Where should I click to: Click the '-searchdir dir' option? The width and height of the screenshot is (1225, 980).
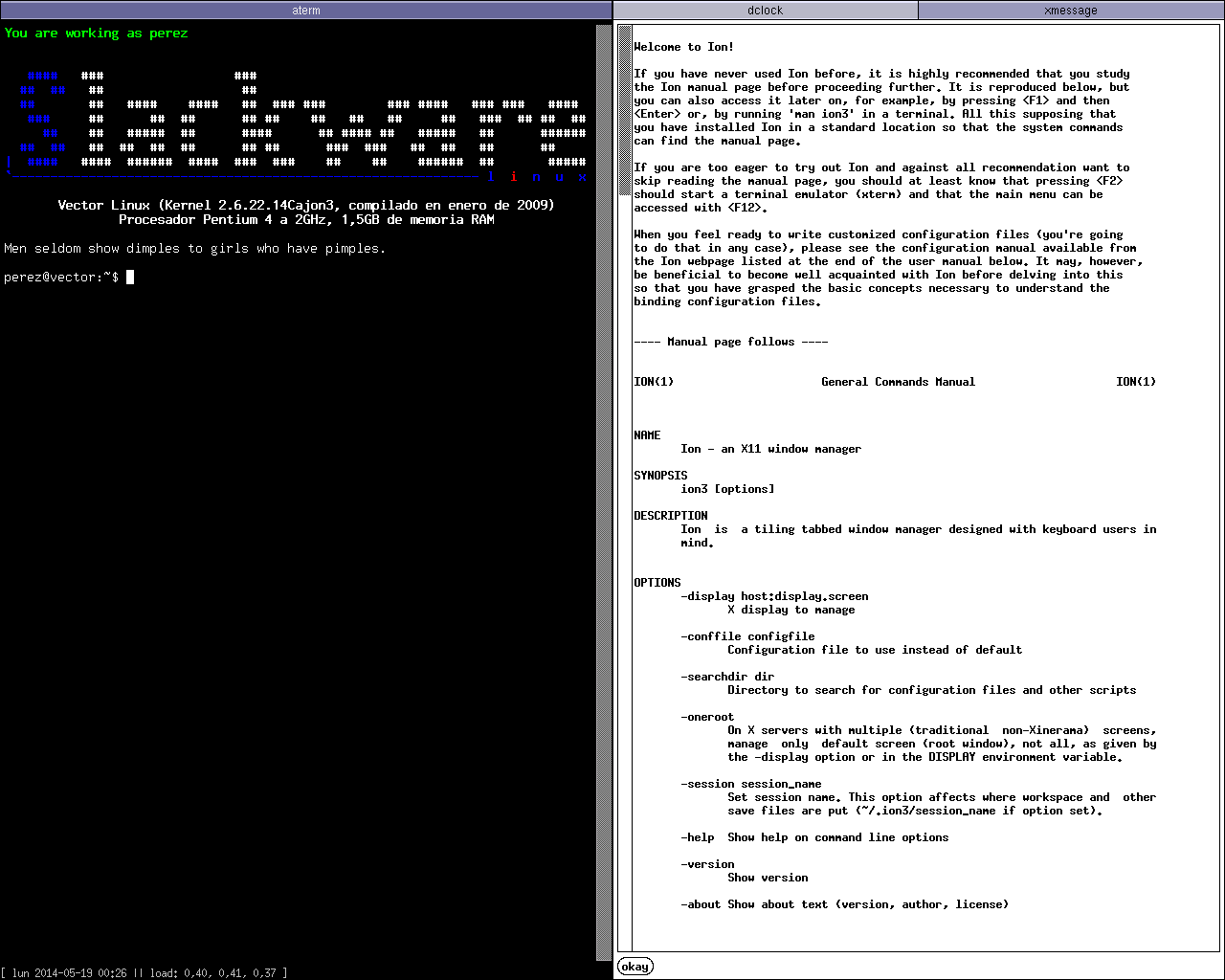pos(727,677)
